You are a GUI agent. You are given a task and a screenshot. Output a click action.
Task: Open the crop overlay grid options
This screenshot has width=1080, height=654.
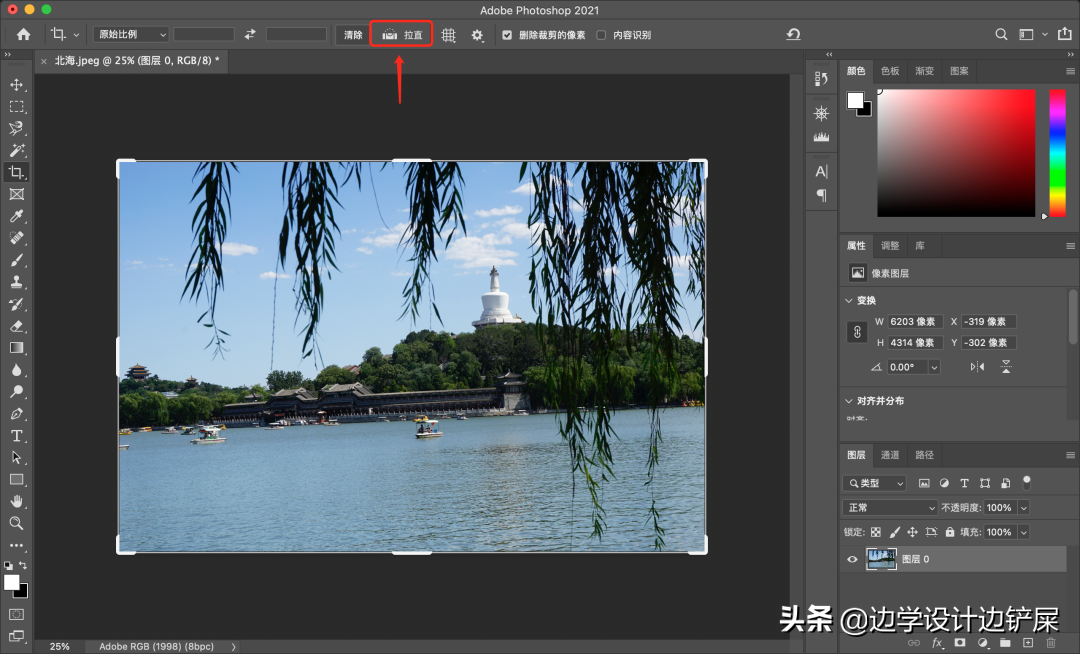[448, 35]
